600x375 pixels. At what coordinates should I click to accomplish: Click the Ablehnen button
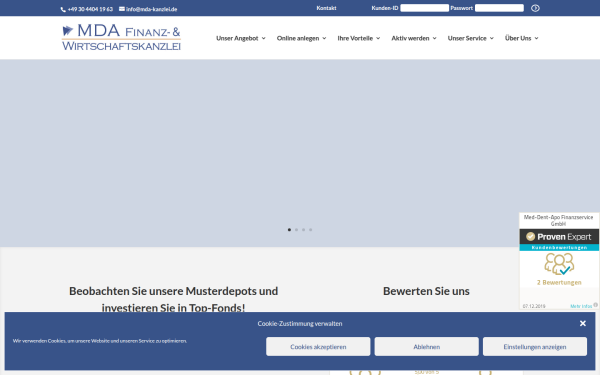pyautogui.click(x=426, y=347)
